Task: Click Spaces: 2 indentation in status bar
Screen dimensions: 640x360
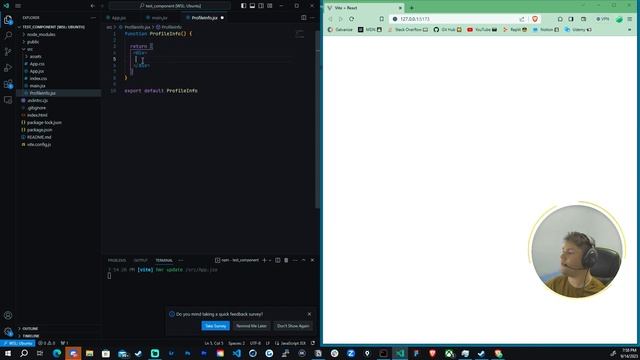Action: (x=237, y=343)
